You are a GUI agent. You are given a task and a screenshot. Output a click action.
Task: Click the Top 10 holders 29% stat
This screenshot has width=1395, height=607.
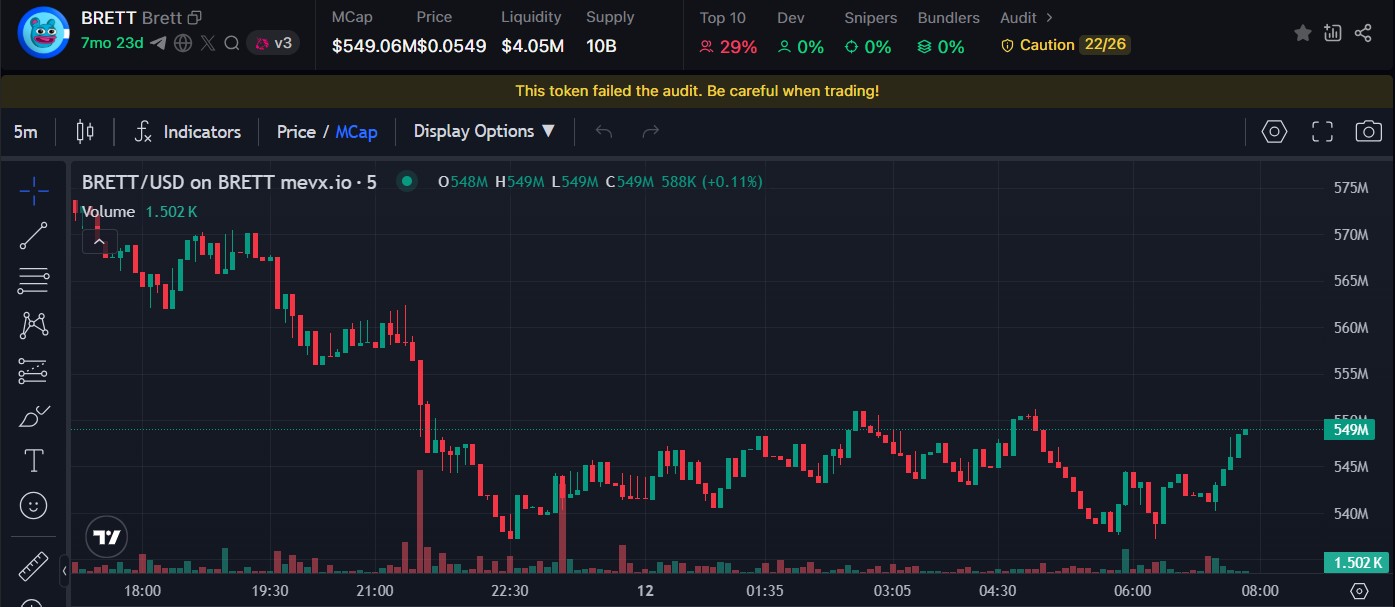point(728,46)
